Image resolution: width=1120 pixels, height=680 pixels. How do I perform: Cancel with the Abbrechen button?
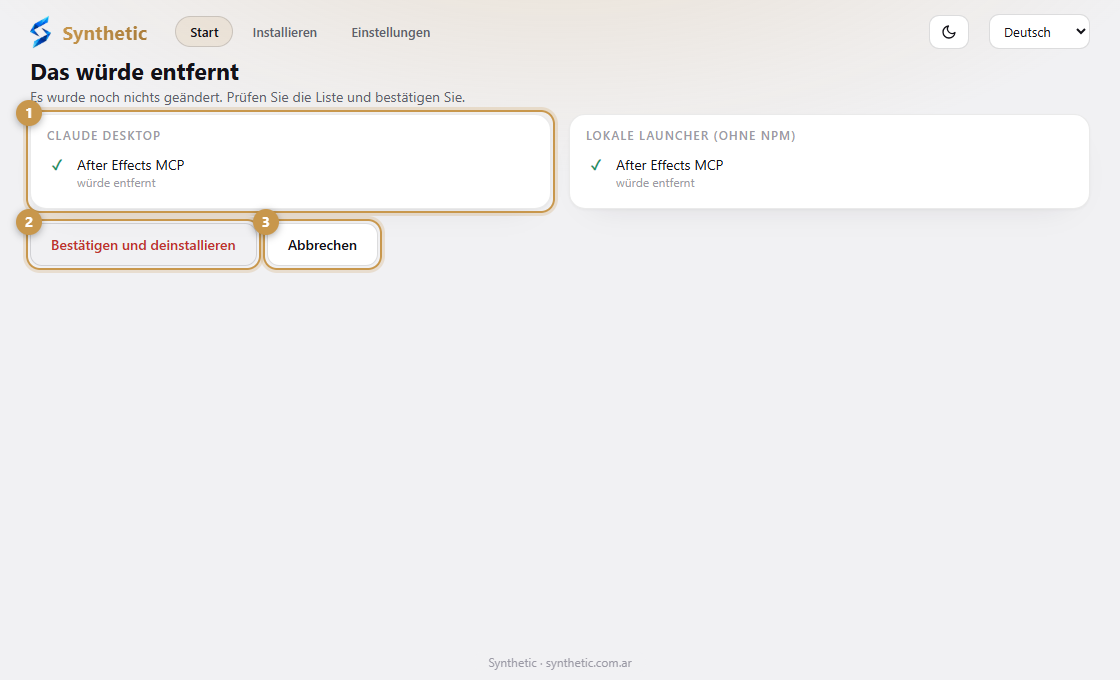(x=322, y=245)
